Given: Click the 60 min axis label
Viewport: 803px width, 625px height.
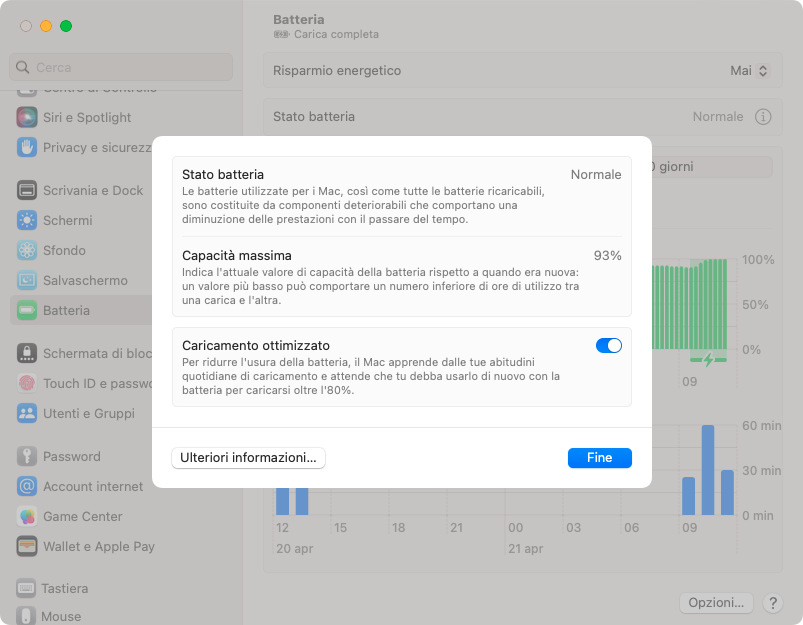Looking at the screenshot, I should [x=762, y=426].
